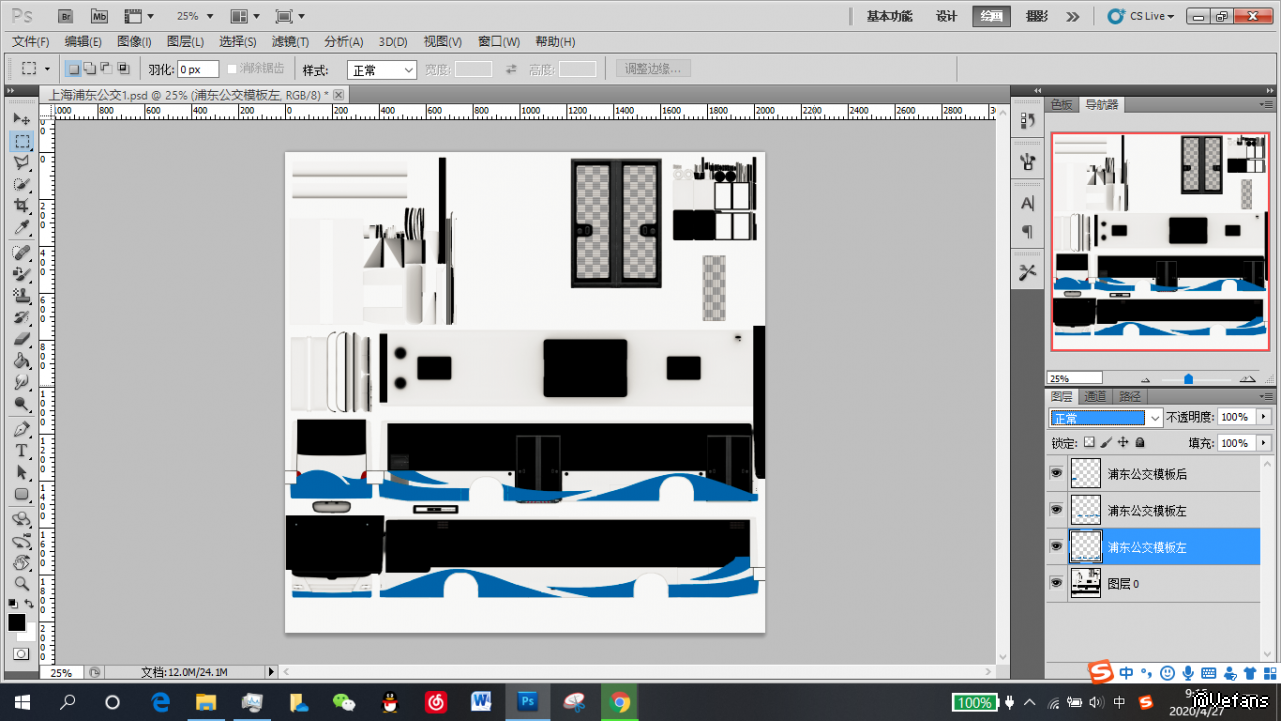Open the 滤镜 filter menu

(290, 41)
